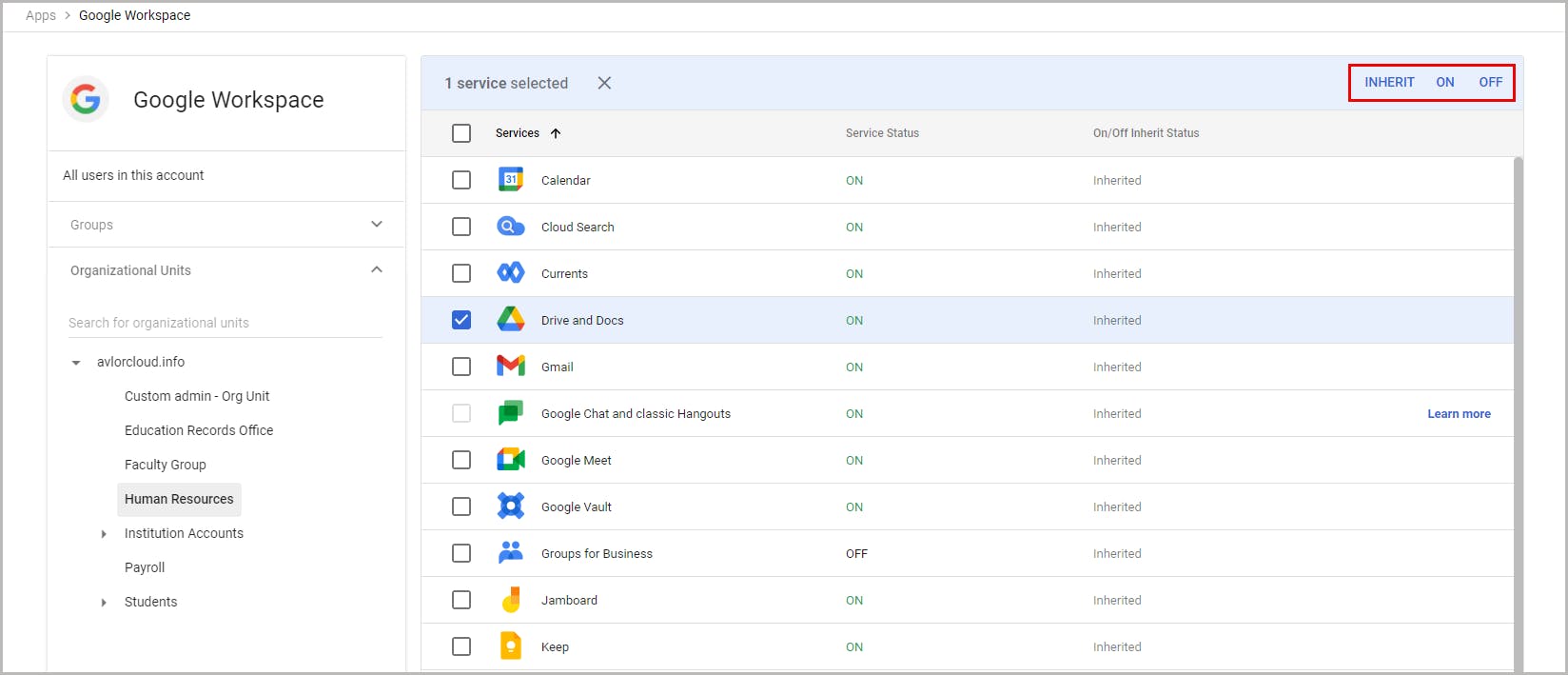Expand the Groups section chevron
Screen dimensions: 1568x675
pos(377,225)
